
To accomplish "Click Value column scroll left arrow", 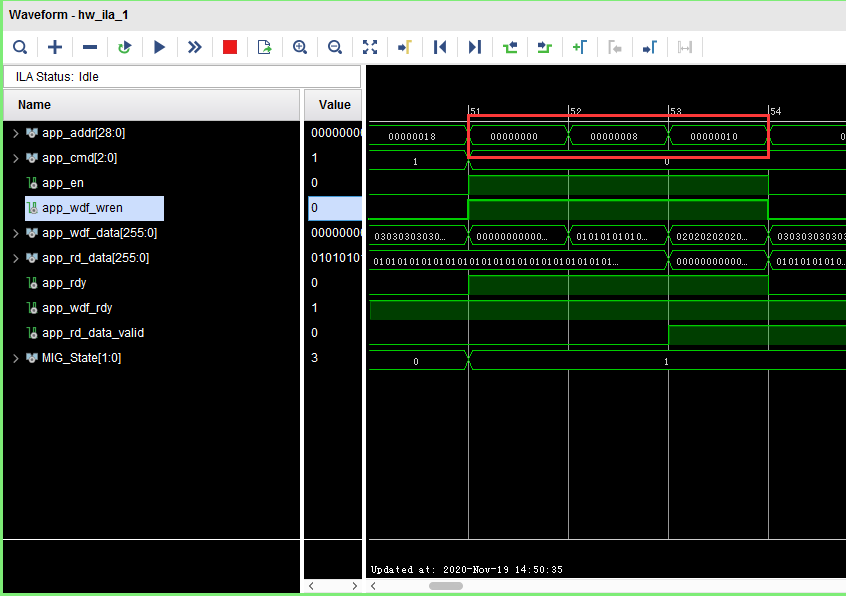I will coord(311,586).
